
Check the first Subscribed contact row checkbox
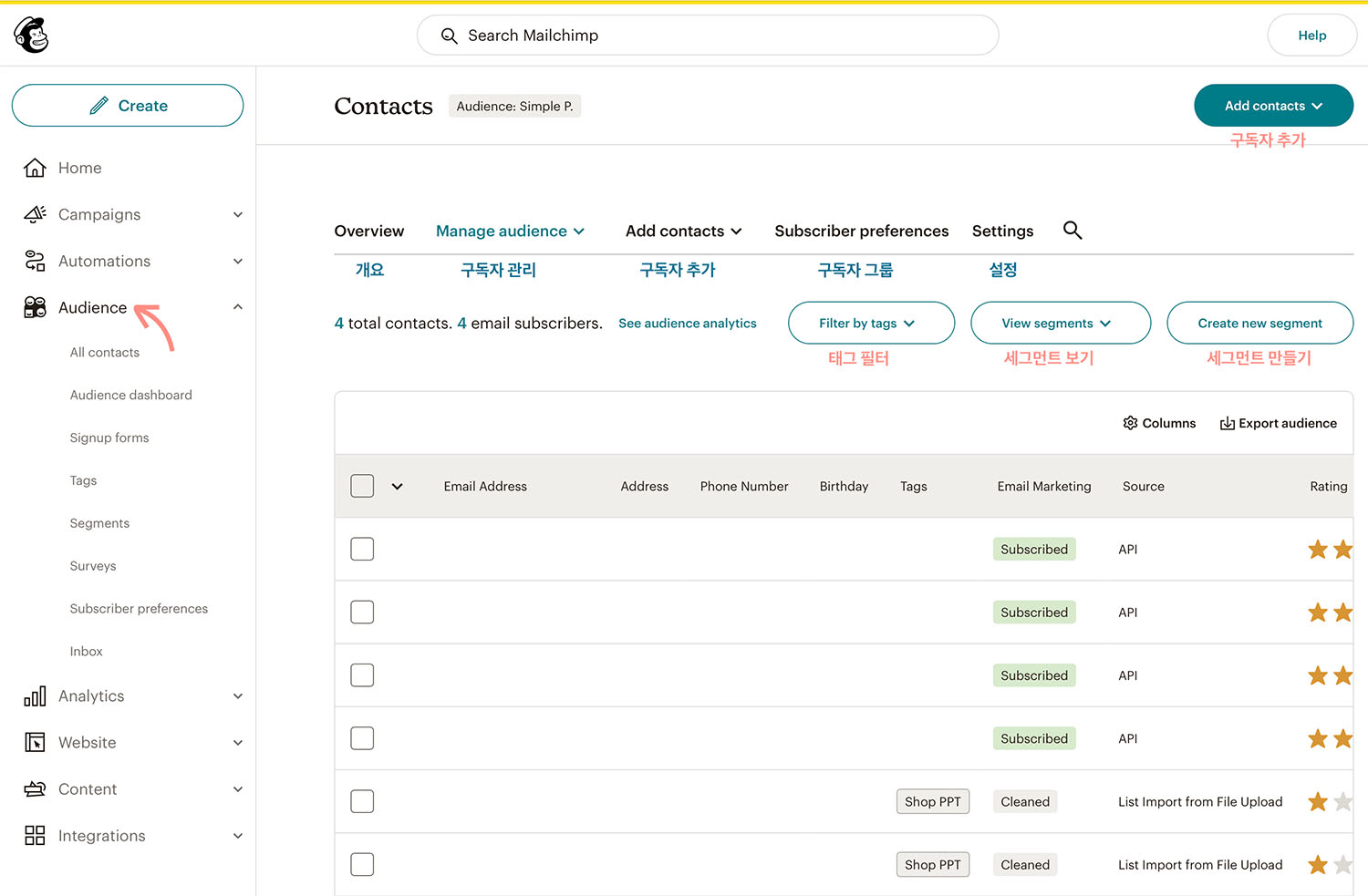point(362,549)
